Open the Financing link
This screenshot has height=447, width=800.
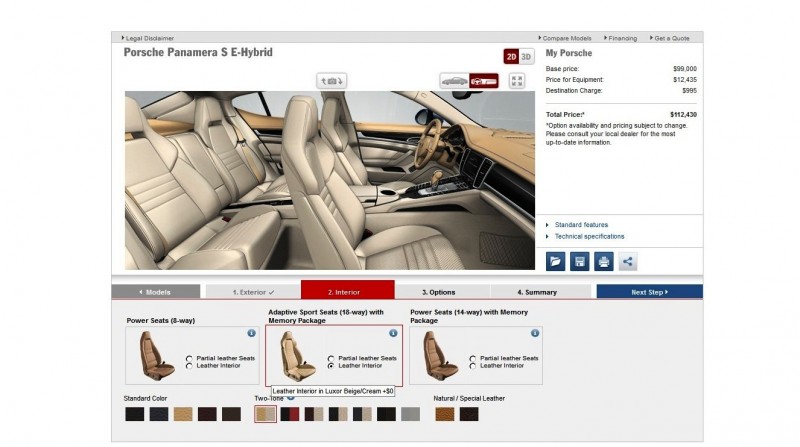pyautogui.click(x=620, y=38)
